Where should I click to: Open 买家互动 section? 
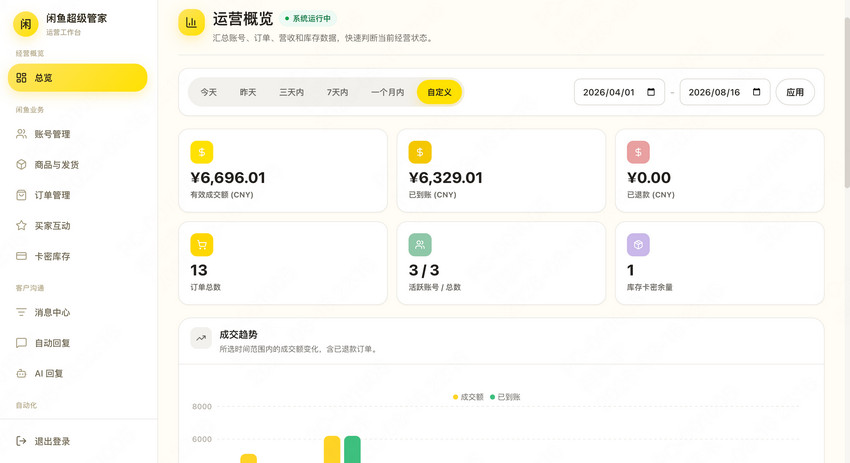pyautogui.click(x=78, y=226)
